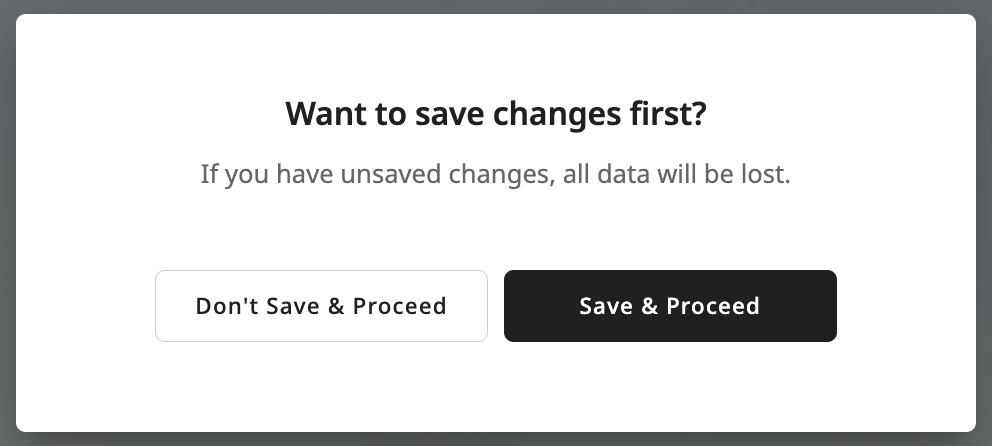Choose the Don't Save & Proceed option

coord(321,306)
